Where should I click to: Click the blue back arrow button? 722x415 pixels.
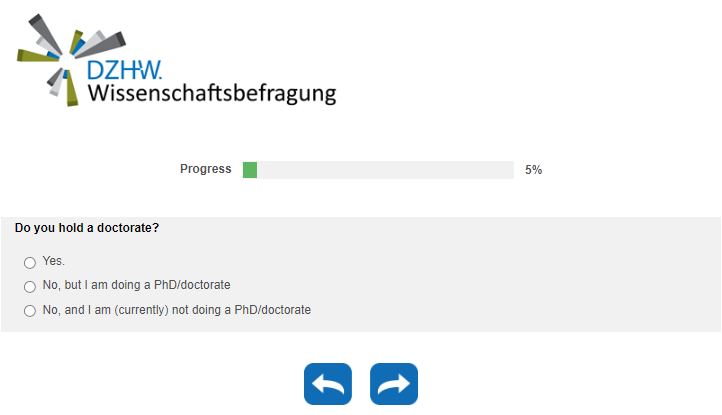(328, 384)
